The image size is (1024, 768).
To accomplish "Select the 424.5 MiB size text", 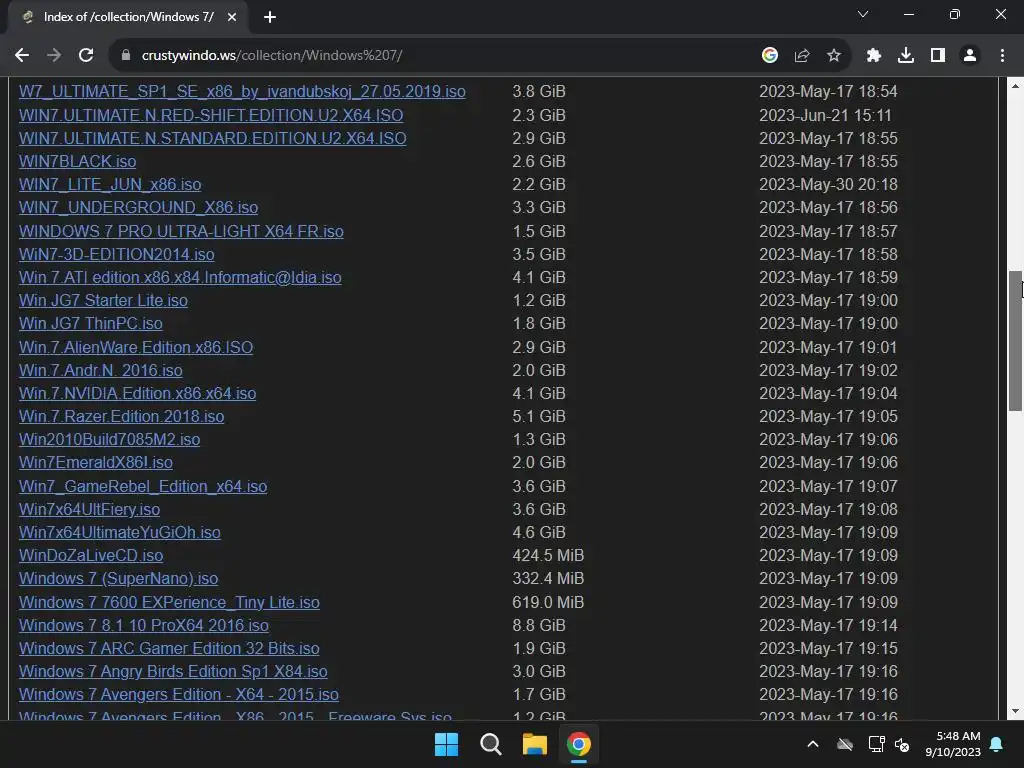I will point(548,555).
